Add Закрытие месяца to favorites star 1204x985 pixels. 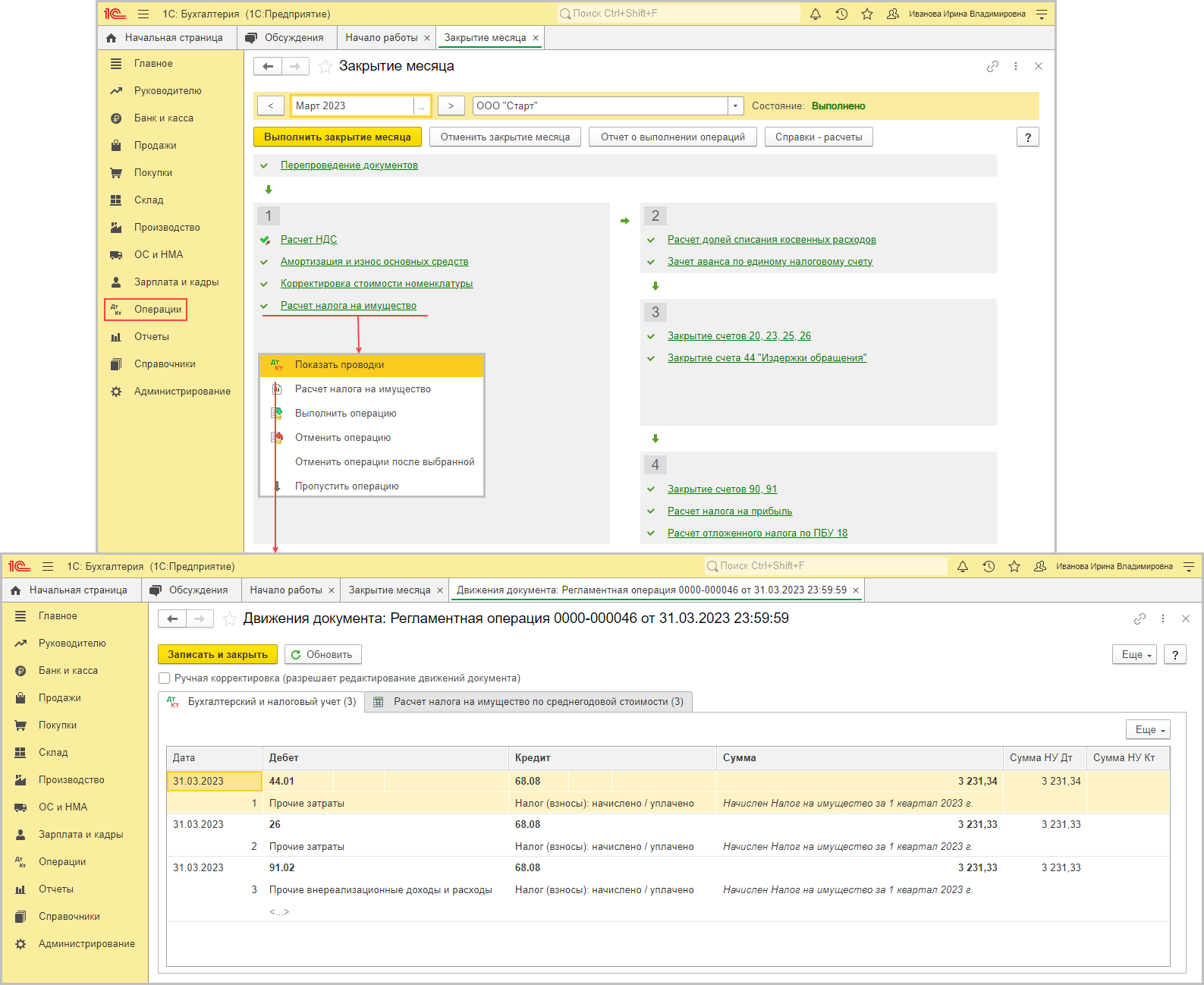pyautogui.click(x=325, y=66)
